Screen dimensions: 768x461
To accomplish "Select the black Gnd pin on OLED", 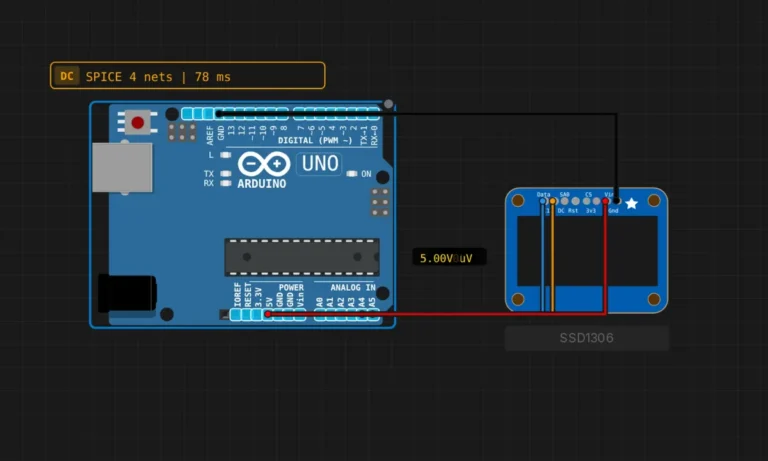I will pyautogui.click(x=617, y=201).
